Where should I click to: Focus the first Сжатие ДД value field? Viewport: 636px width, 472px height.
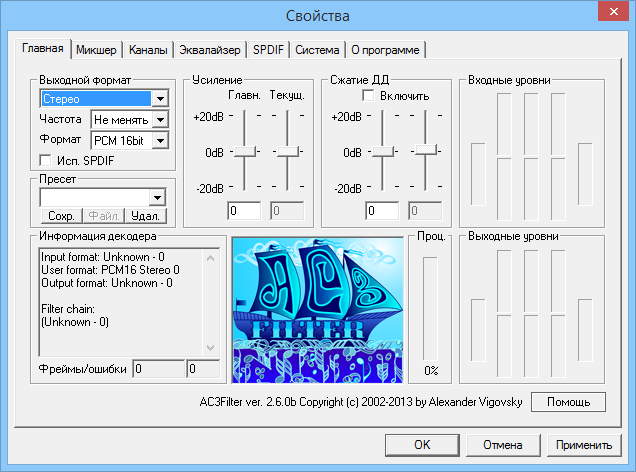(x=382, y=211)
